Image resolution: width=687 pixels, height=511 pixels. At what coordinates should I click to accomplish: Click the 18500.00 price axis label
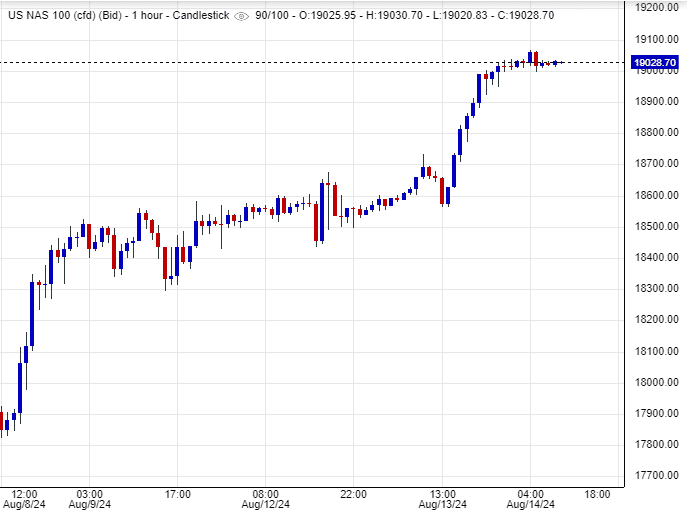(657, 226)
